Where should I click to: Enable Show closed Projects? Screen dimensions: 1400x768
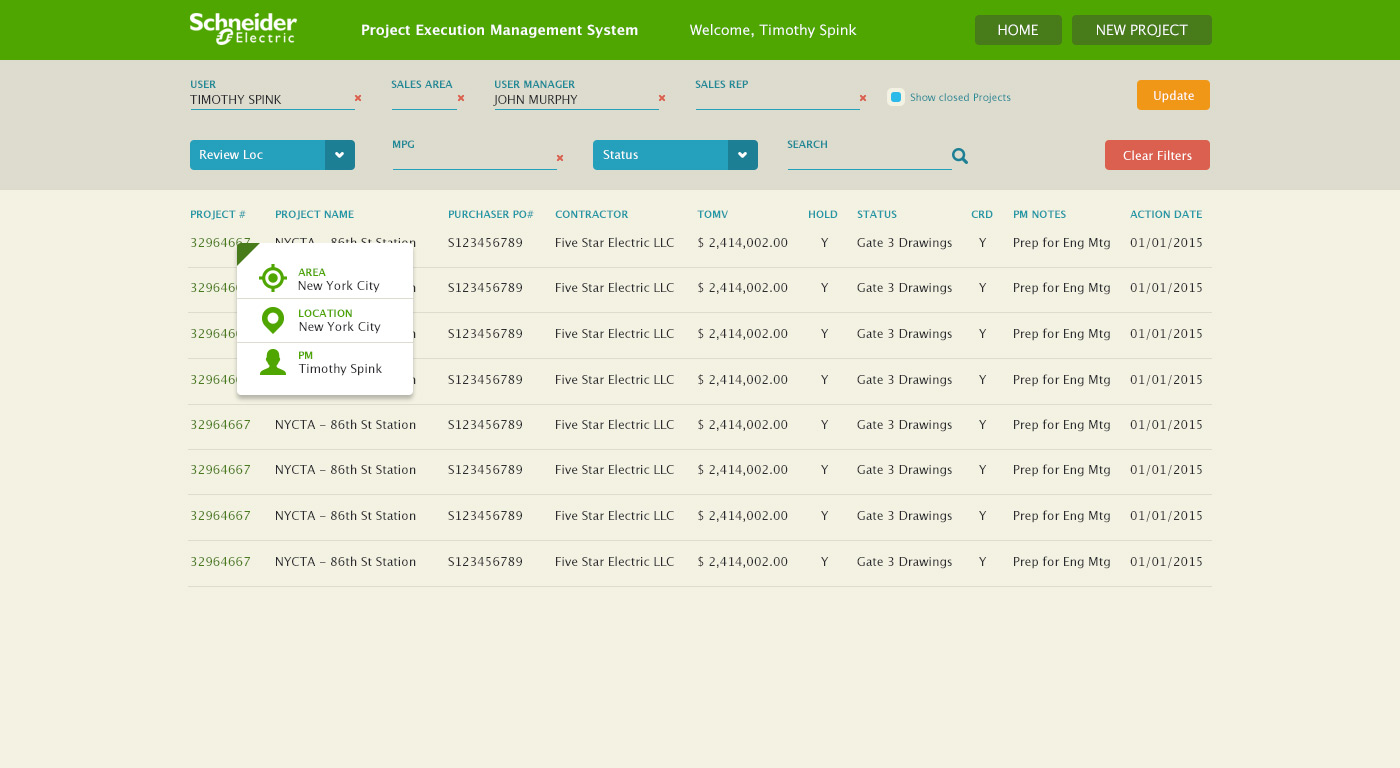tap(895, 96)
